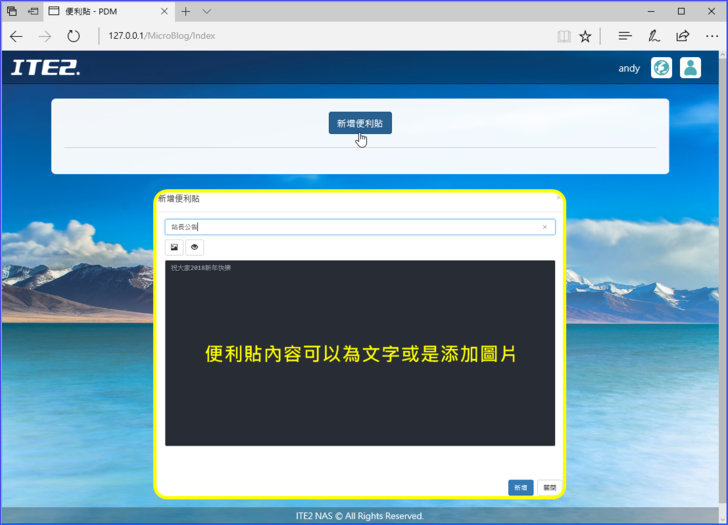This screenshot has width=728, height=525.
Task: Click the title field containing 站長公告
Action: click(x=360, y=227)
